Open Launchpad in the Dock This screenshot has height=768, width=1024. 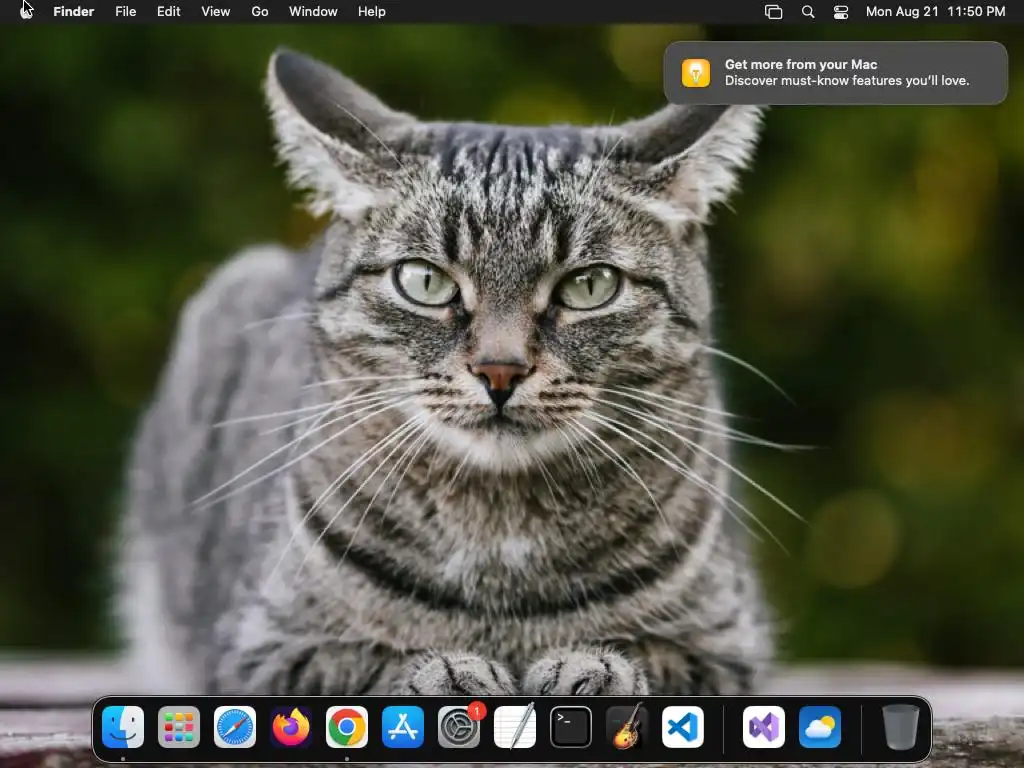[x=179, y=727]
